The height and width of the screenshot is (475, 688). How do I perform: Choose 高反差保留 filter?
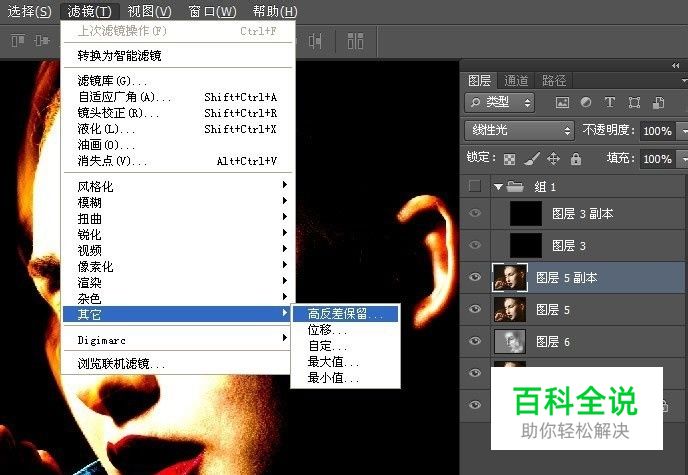pyautogui.click(x=345, y=314)
